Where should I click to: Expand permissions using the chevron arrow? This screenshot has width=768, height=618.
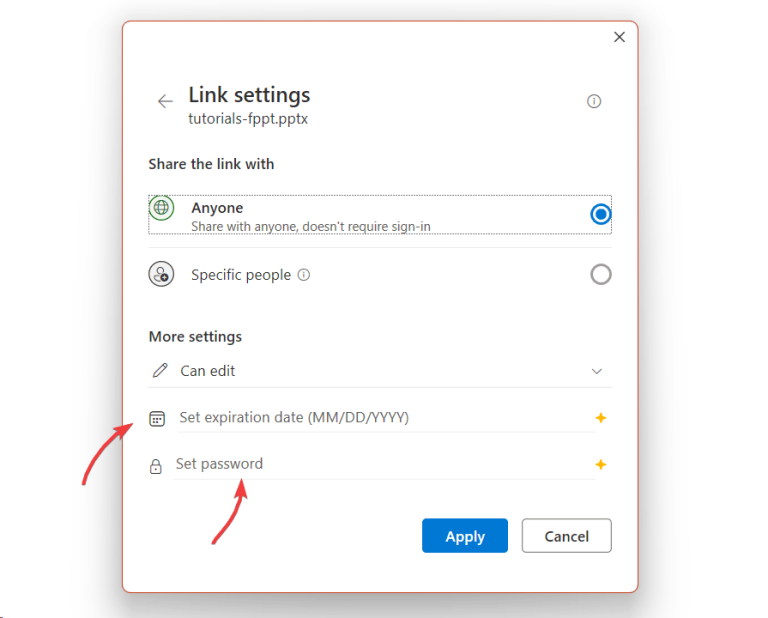click(597, 371)
